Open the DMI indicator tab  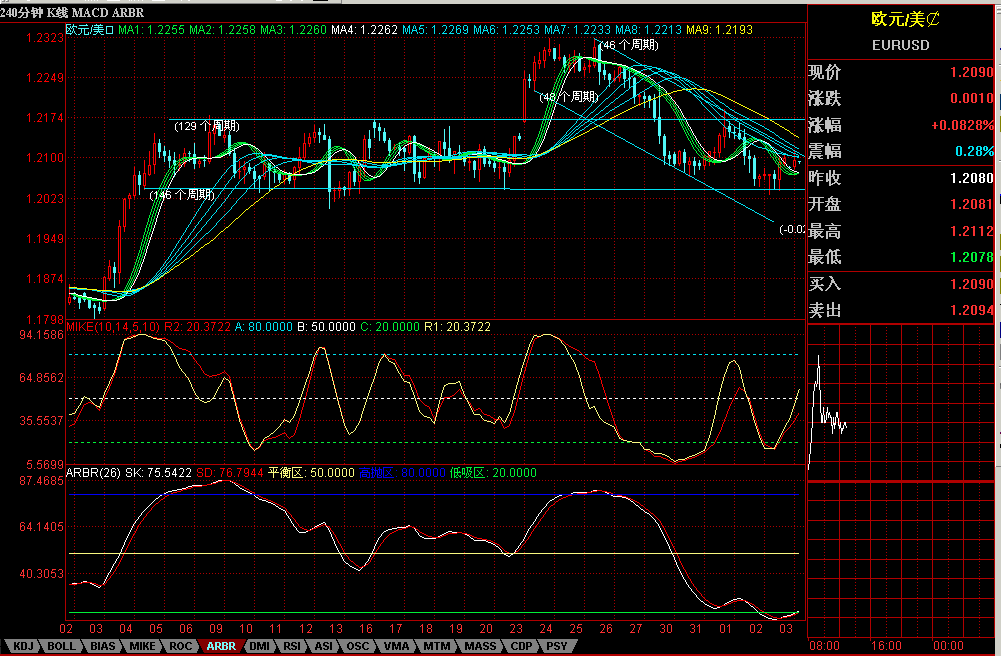[x=259, y=646]
